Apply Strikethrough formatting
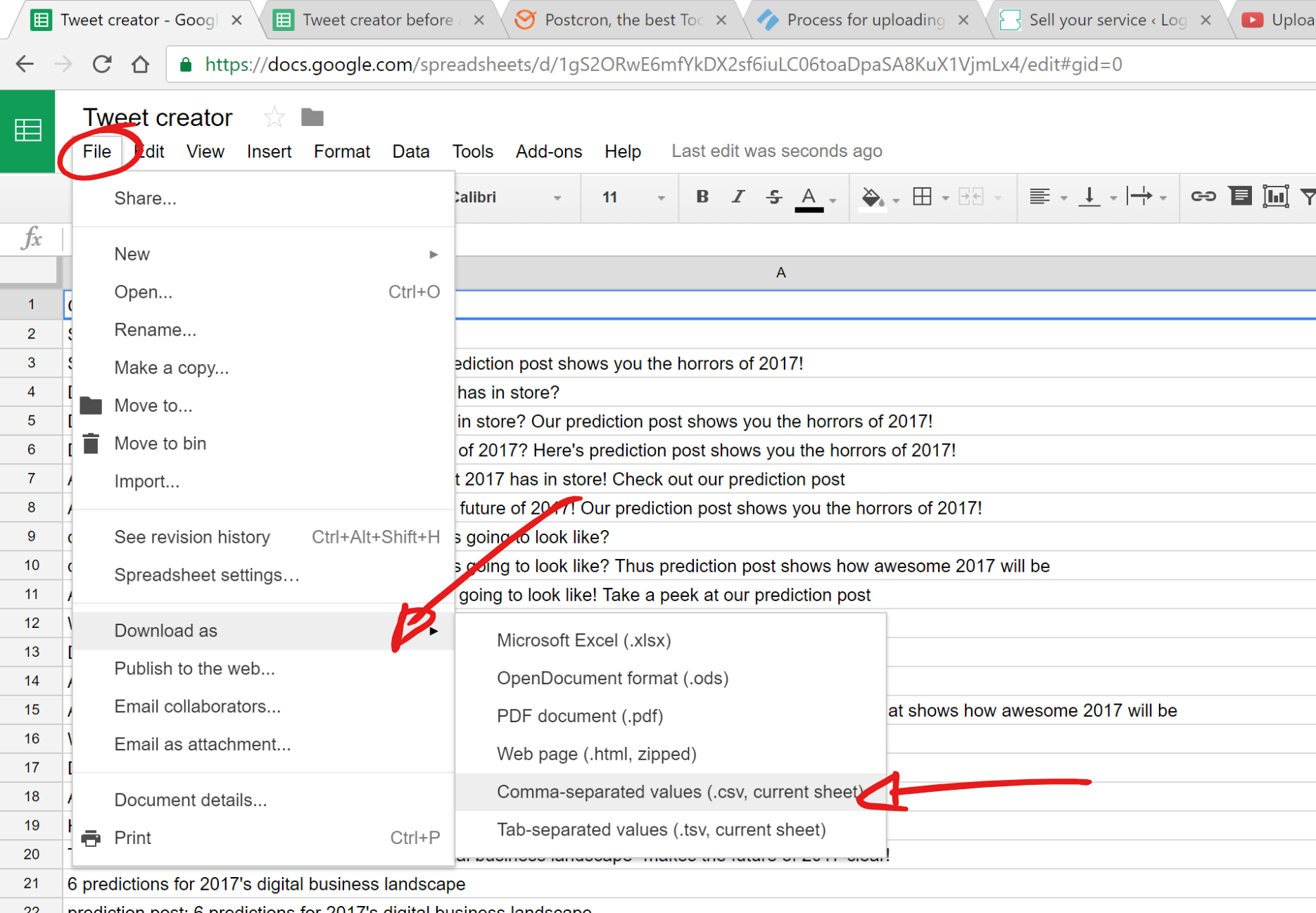This screenshot has width=1316, height=913. [774, 197]
